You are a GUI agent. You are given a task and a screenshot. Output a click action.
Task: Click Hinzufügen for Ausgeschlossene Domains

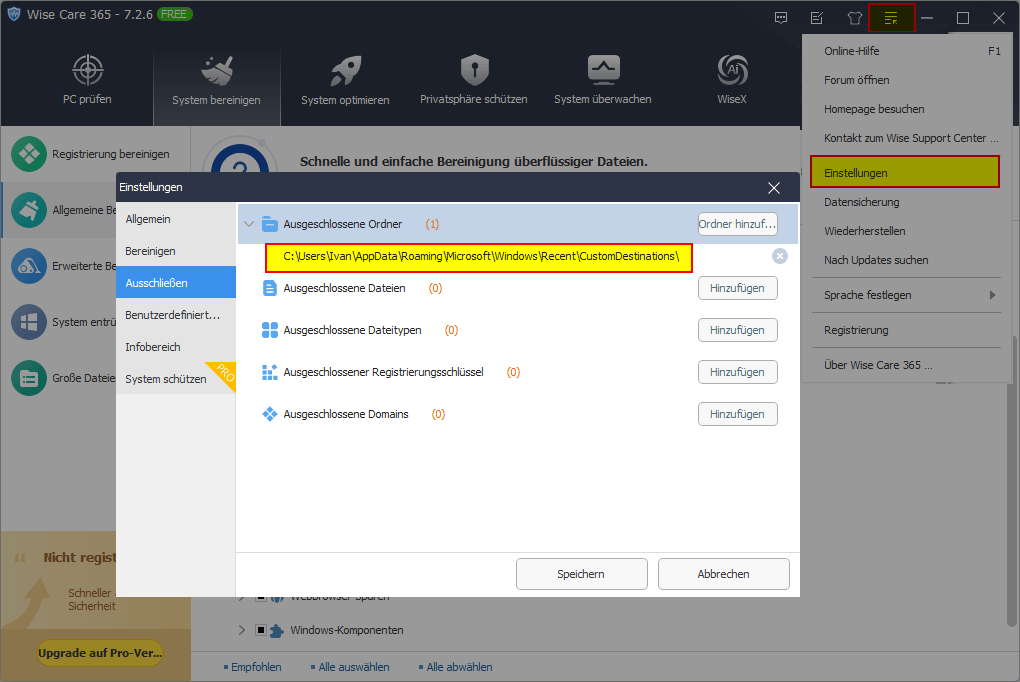tap(738, 415)
